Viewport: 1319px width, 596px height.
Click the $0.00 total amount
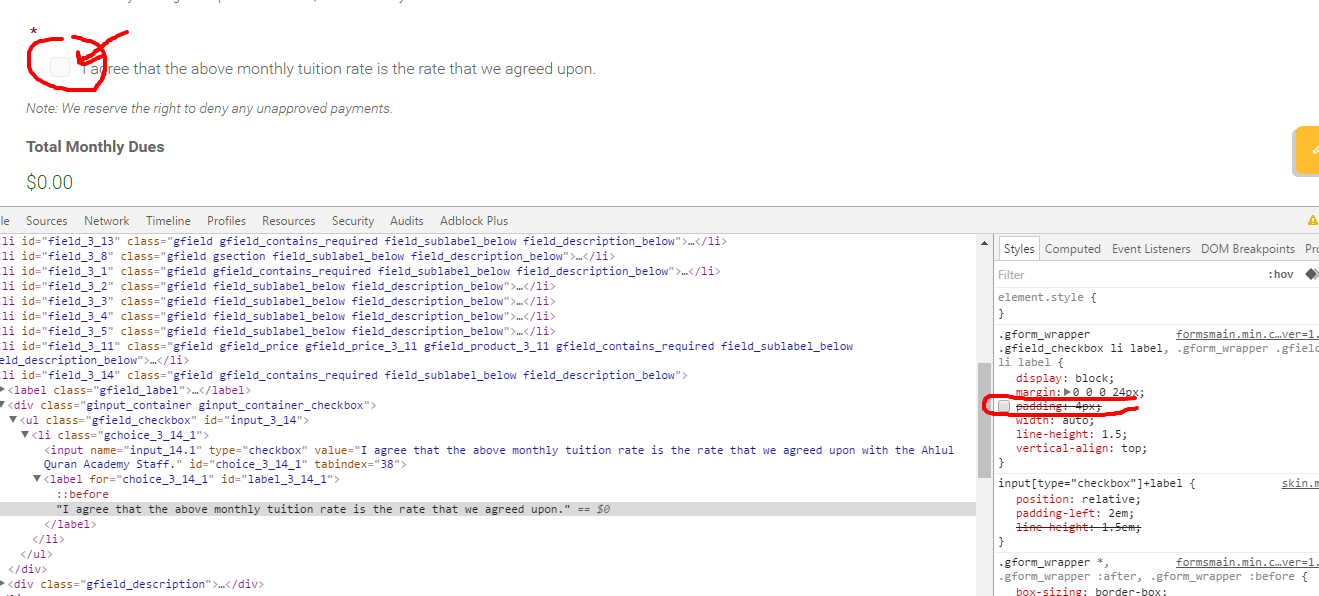(x=50, y=183)
